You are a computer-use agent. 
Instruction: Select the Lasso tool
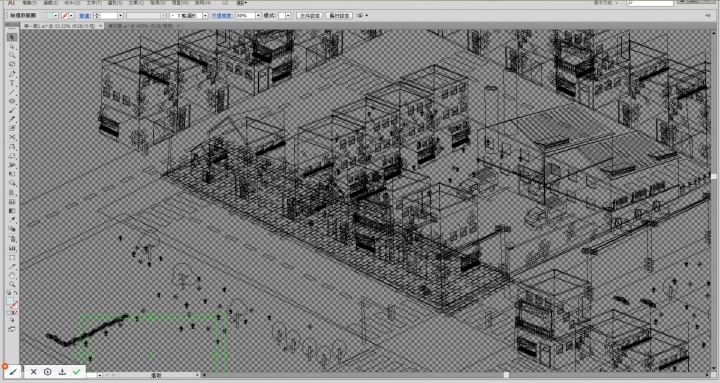click(12, 64)
